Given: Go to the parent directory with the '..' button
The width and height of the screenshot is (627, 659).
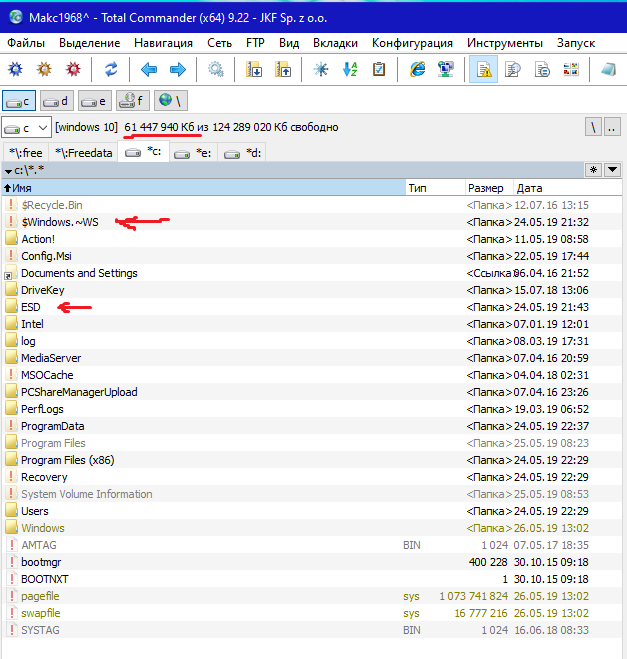Looking at the screenshot, I should (x=612, y=127).
